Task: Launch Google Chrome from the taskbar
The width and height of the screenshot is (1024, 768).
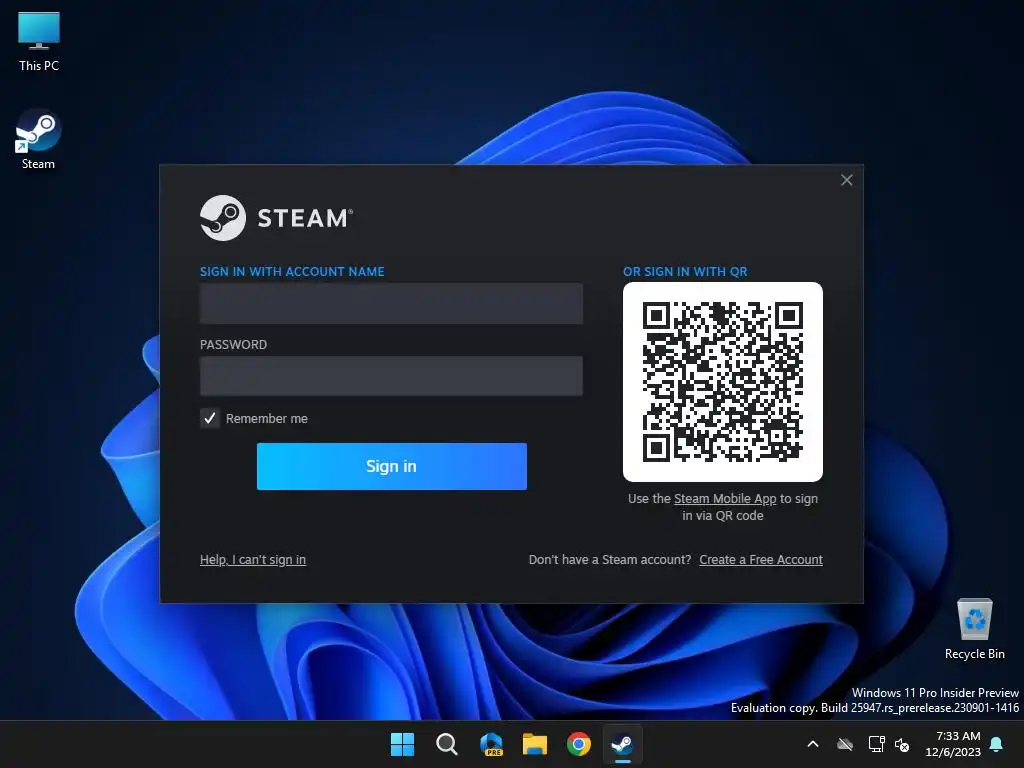Action: tap(579, 744)
